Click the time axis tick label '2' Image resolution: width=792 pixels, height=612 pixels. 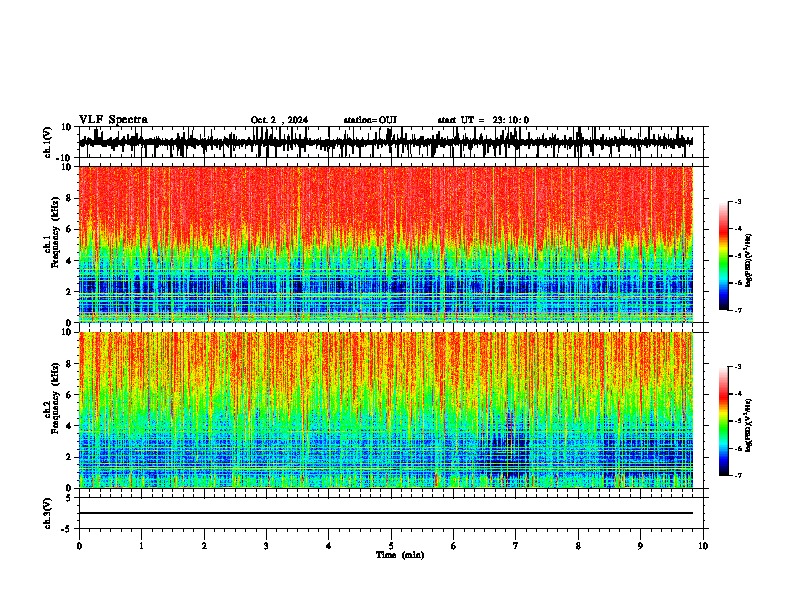tap(204, 546)
